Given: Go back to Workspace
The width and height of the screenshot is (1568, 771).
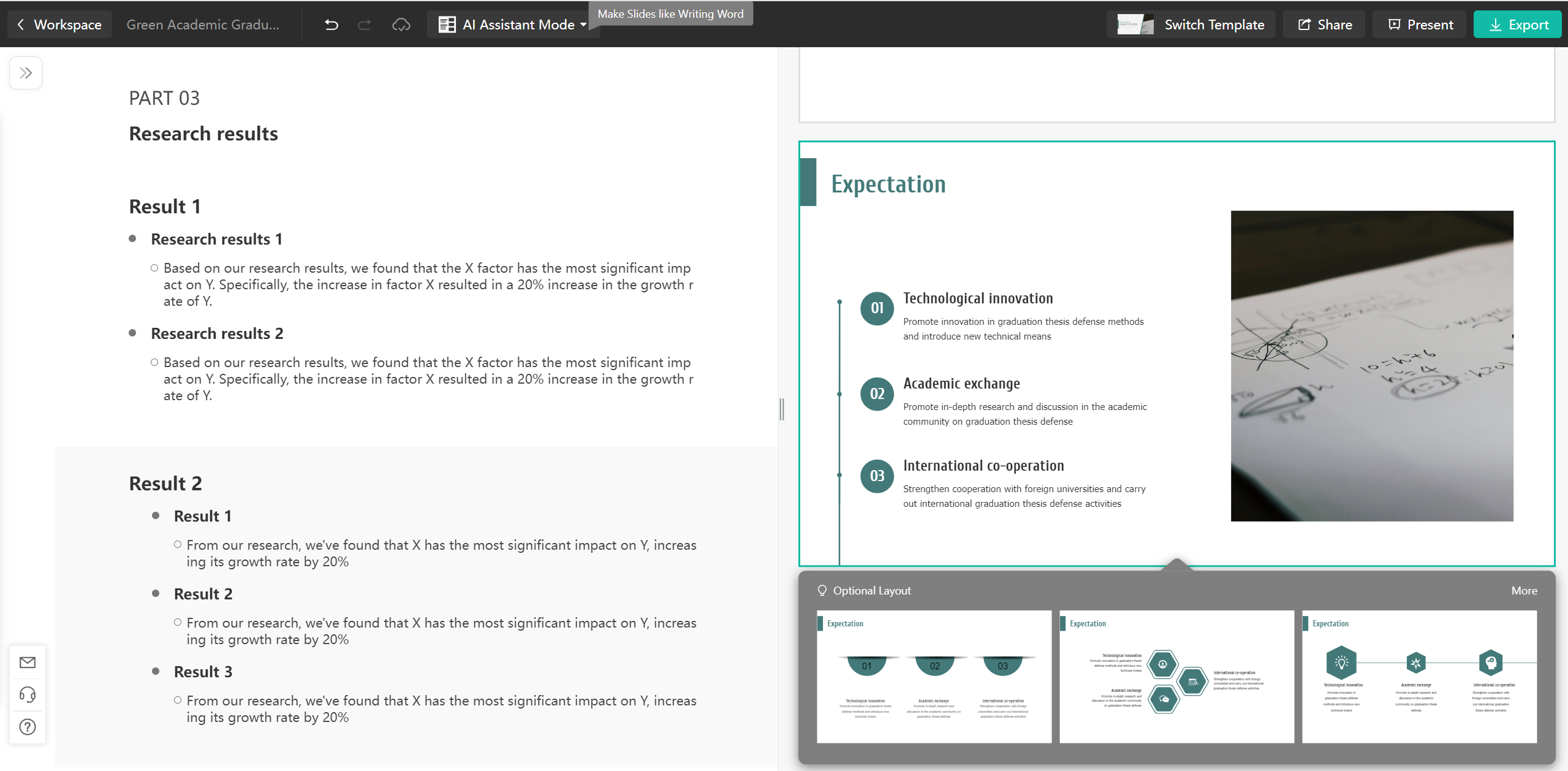Looking at the screenshot, I should coord(59,25).
